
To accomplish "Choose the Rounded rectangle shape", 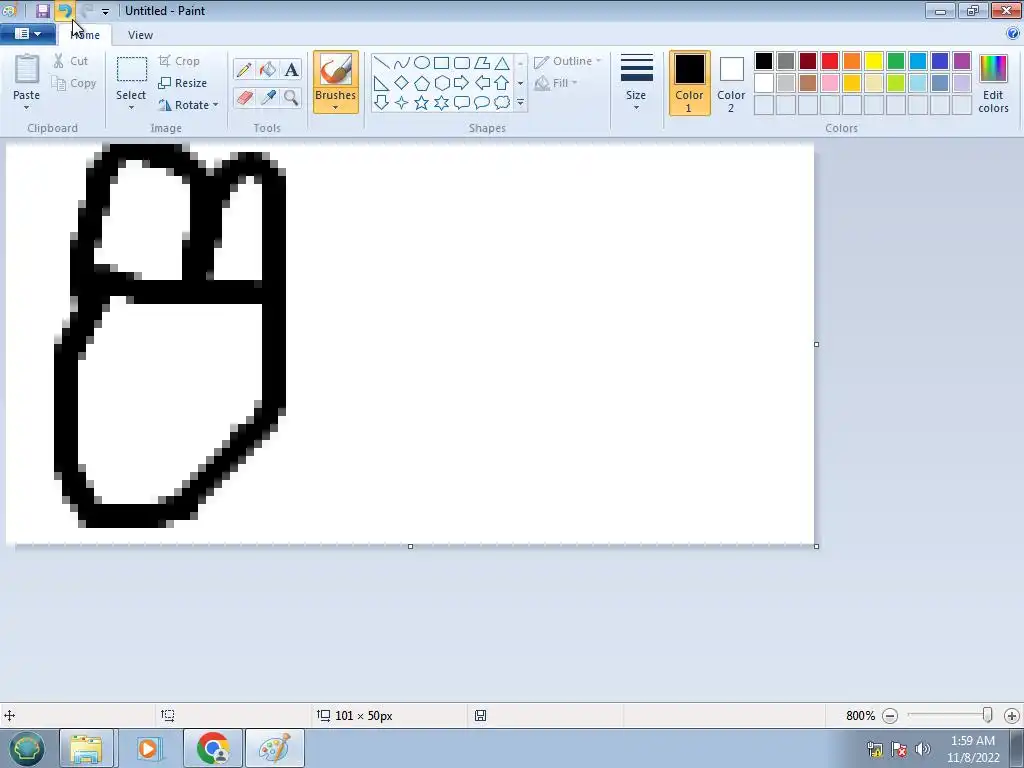I will coord(462,63).
